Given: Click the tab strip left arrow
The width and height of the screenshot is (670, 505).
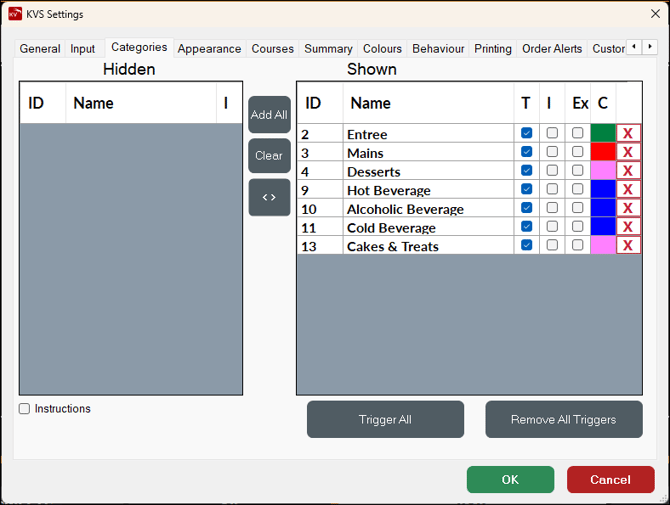Looking at the screenshot, I should coord(634,46).
